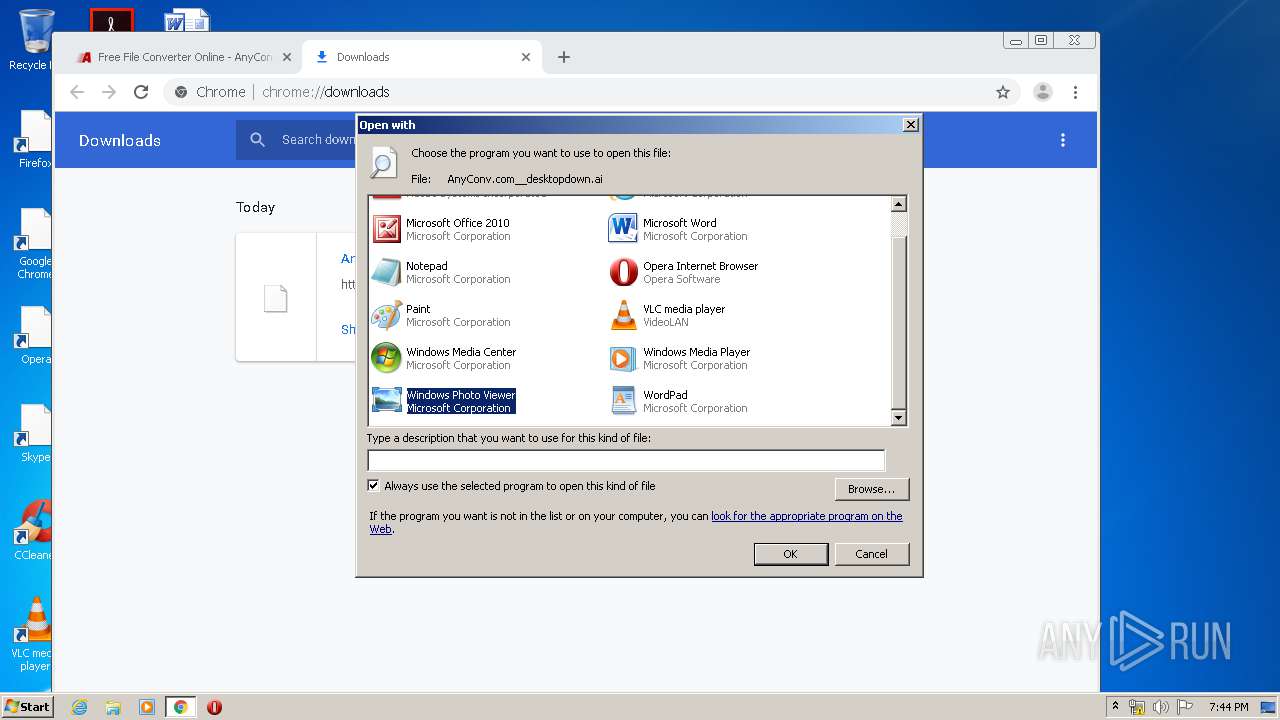Pick Opera Internet Browser icon
The height and width of the screenshot is (720, 1280).
click(623, 272)
